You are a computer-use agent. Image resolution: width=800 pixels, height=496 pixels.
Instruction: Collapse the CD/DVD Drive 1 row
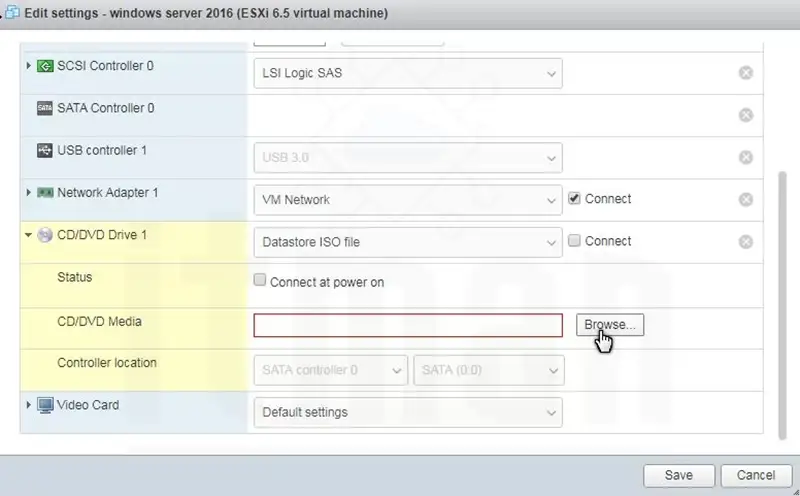pyautogui.click(x=29, y=235)
